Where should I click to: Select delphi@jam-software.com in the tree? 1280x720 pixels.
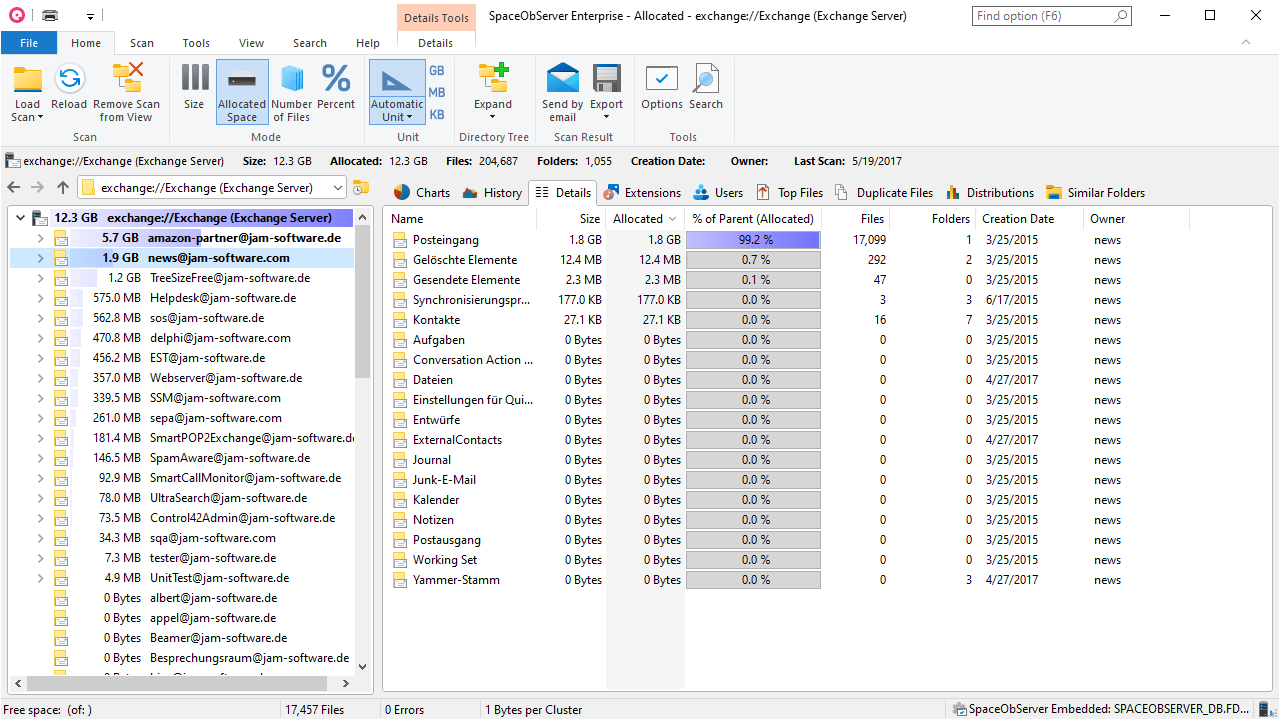point(220,338)
